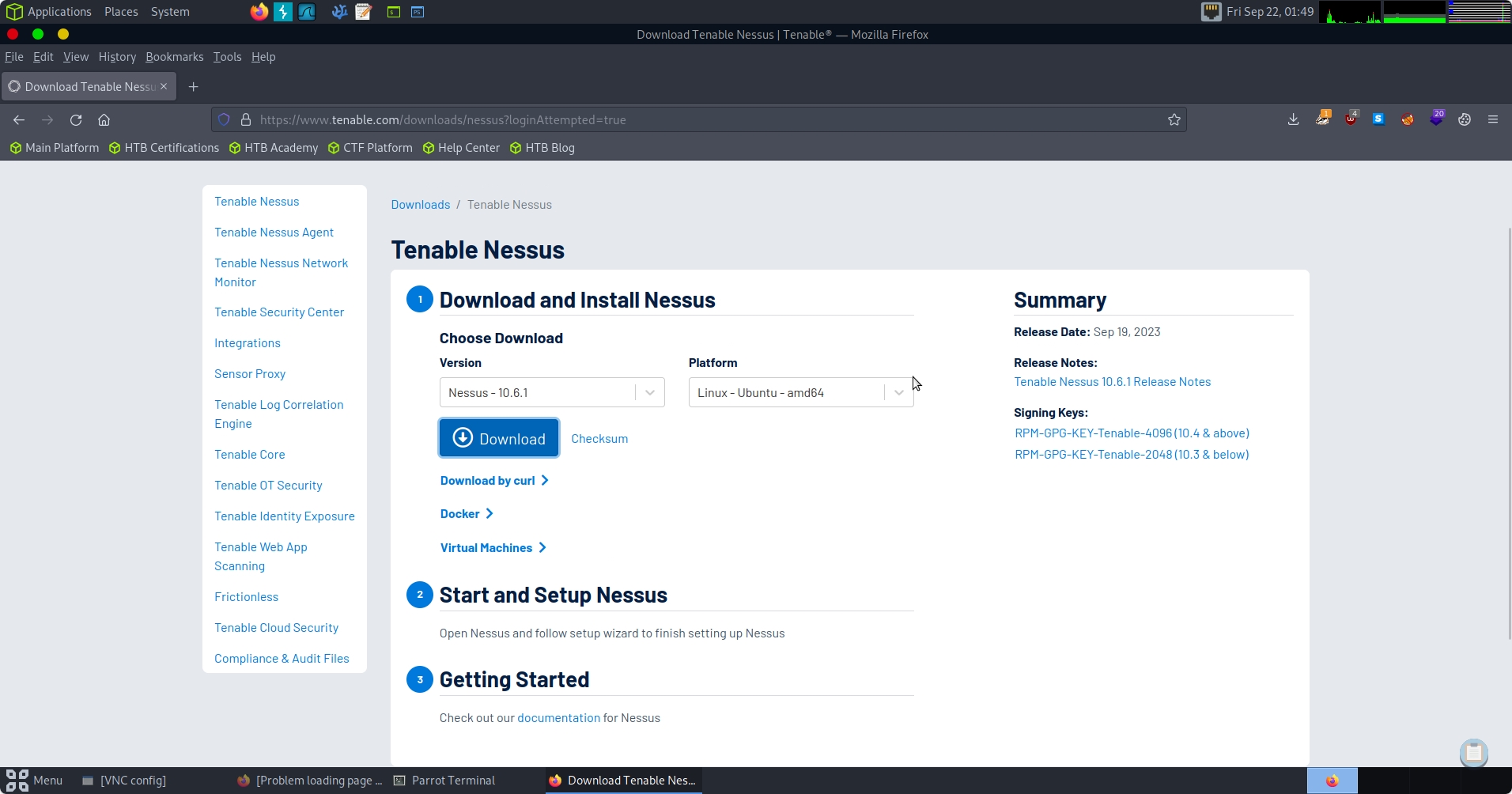This screenshot has height=794, width=1512.
Task: Open the Privacy Badger extension
Action: [1323, 119]
